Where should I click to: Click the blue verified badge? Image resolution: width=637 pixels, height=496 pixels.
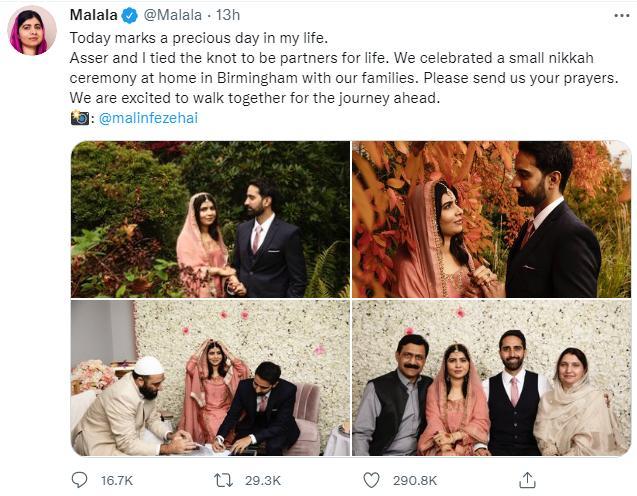pos(129,16)
